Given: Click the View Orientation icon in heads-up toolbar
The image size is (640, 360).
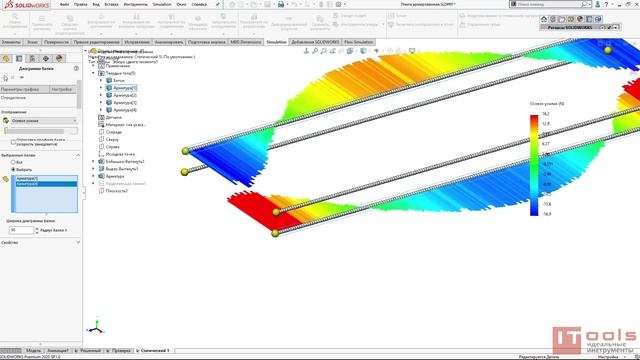Looking at the screenshot, I should coord(350,51).
